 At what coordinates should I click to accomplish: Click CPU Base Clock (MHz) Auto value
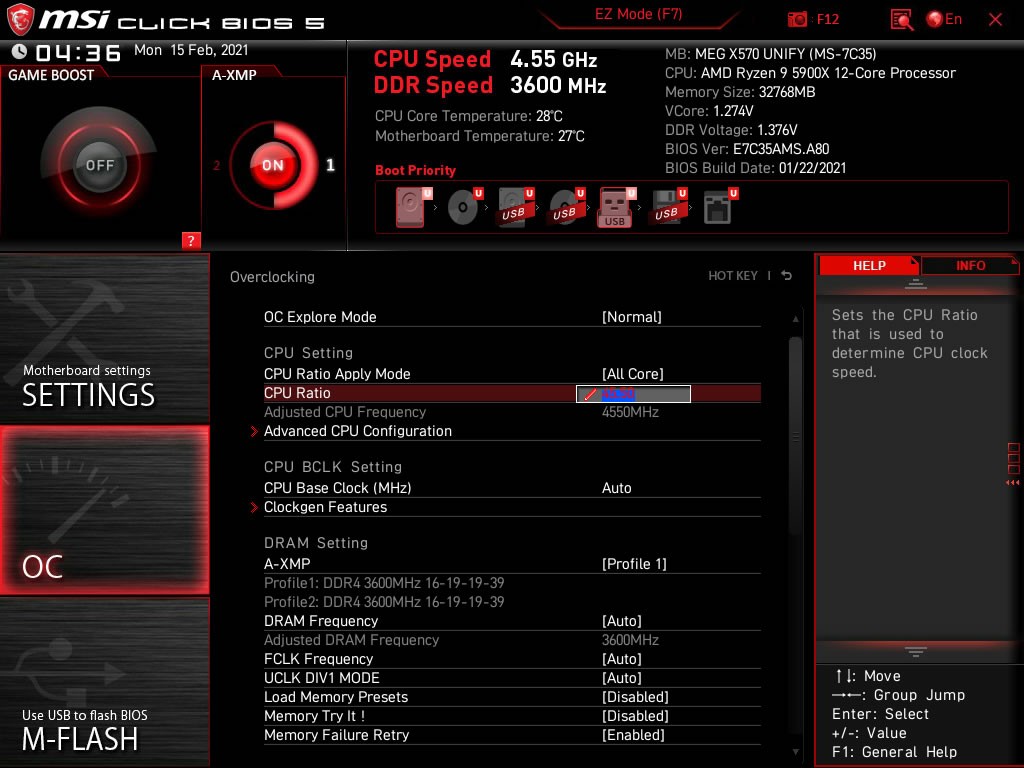(616, 488)
